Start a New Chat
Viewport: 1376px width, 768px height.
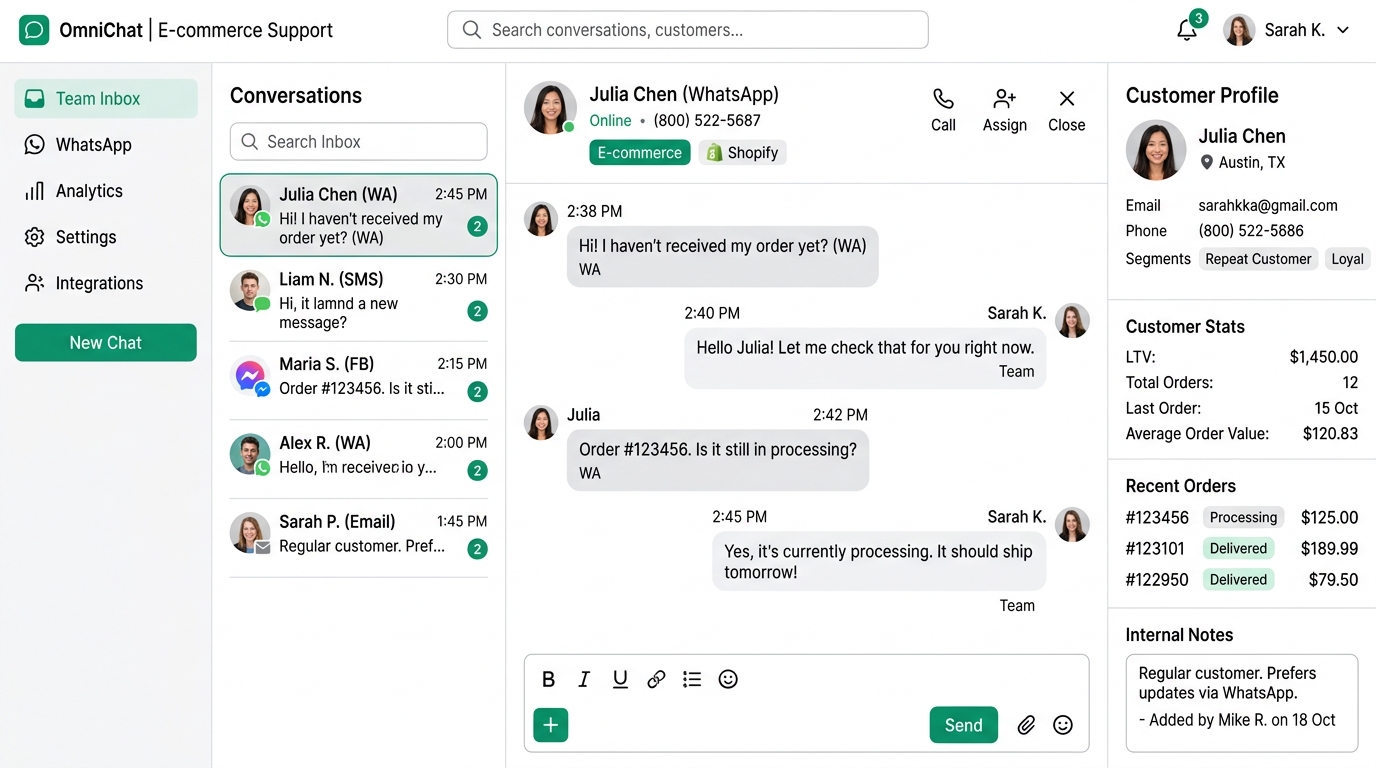coord(106,343)
